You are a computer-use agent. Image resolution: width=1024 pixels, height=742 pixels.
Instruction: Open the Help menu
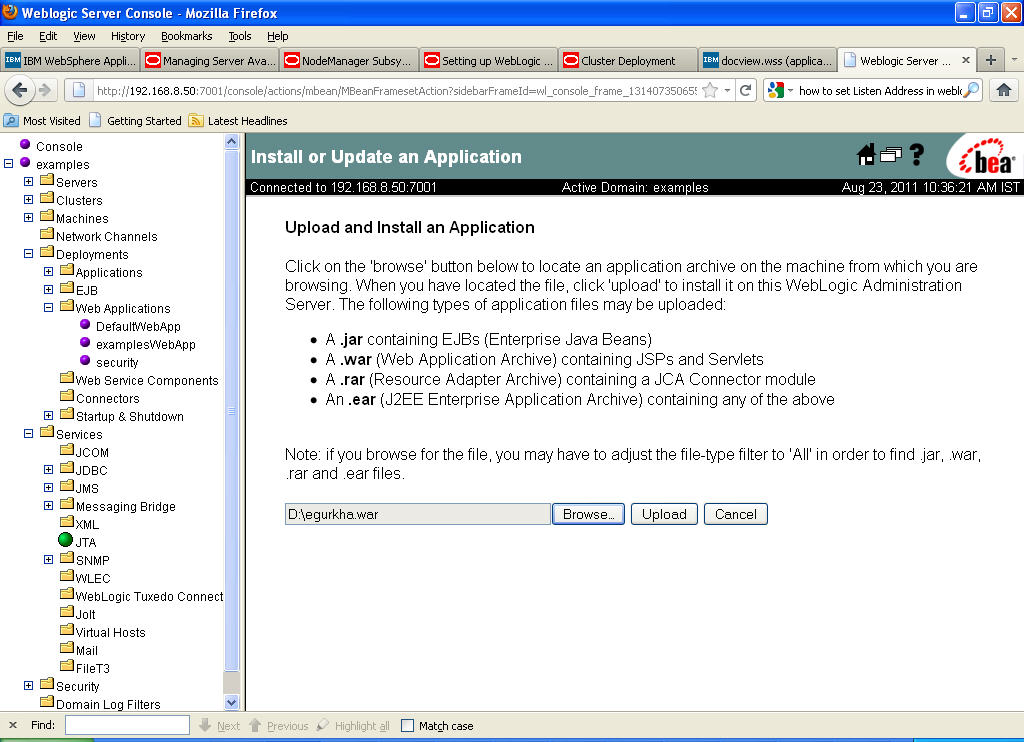click(x=278, y=36)
